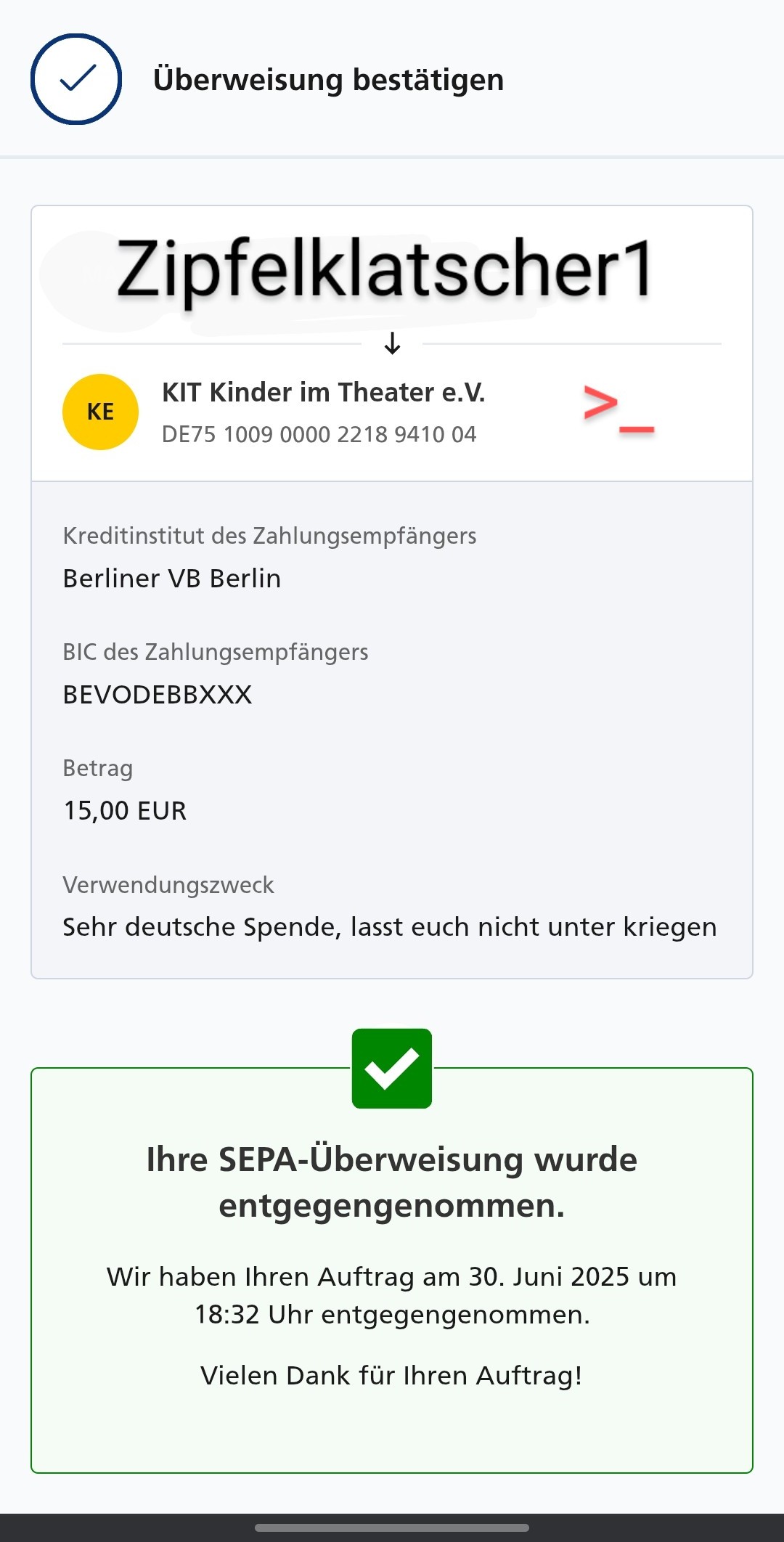This screenshot has width=784, height=1542.
Task: Tap the Betrag label
Action: click(x=97, y=768)
